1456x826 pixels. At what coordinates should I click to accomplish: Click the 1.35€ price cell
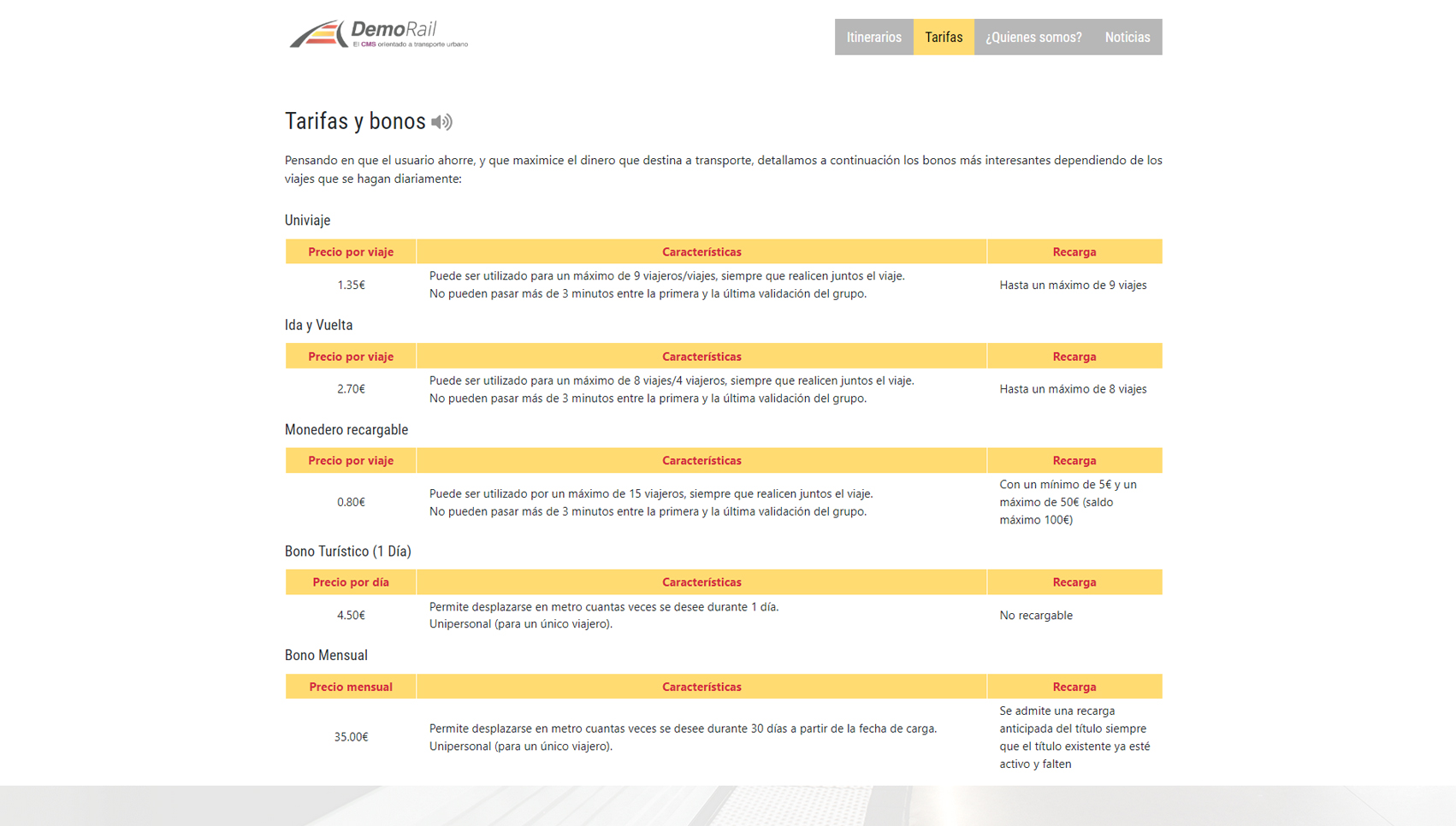point(351,285)
